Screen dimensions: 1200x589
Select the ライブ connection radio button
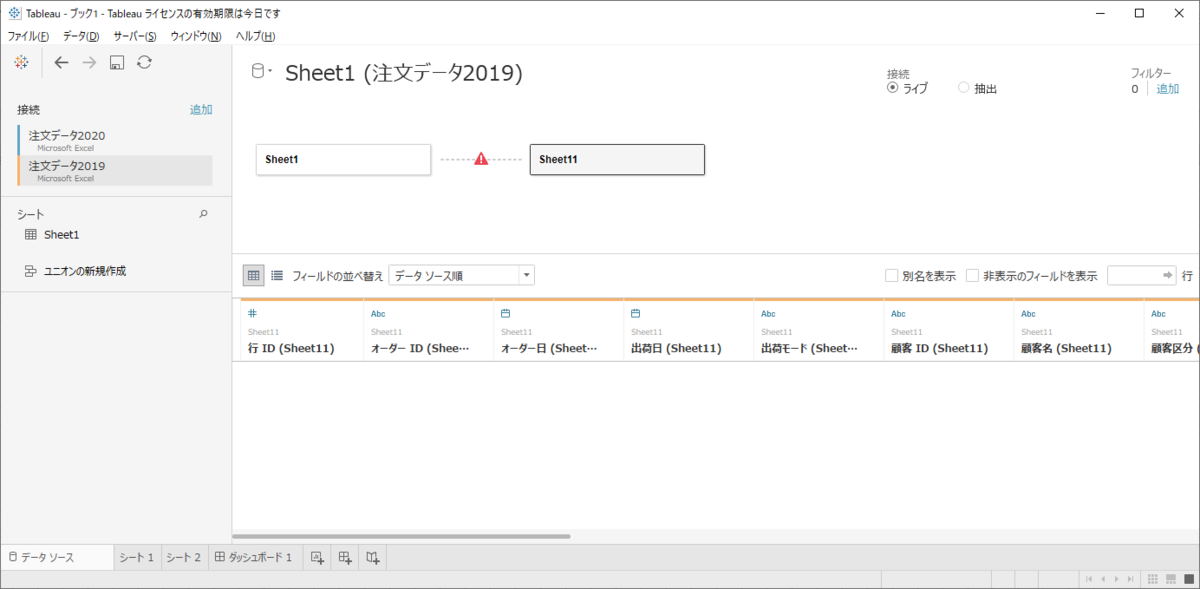point(892,88)
